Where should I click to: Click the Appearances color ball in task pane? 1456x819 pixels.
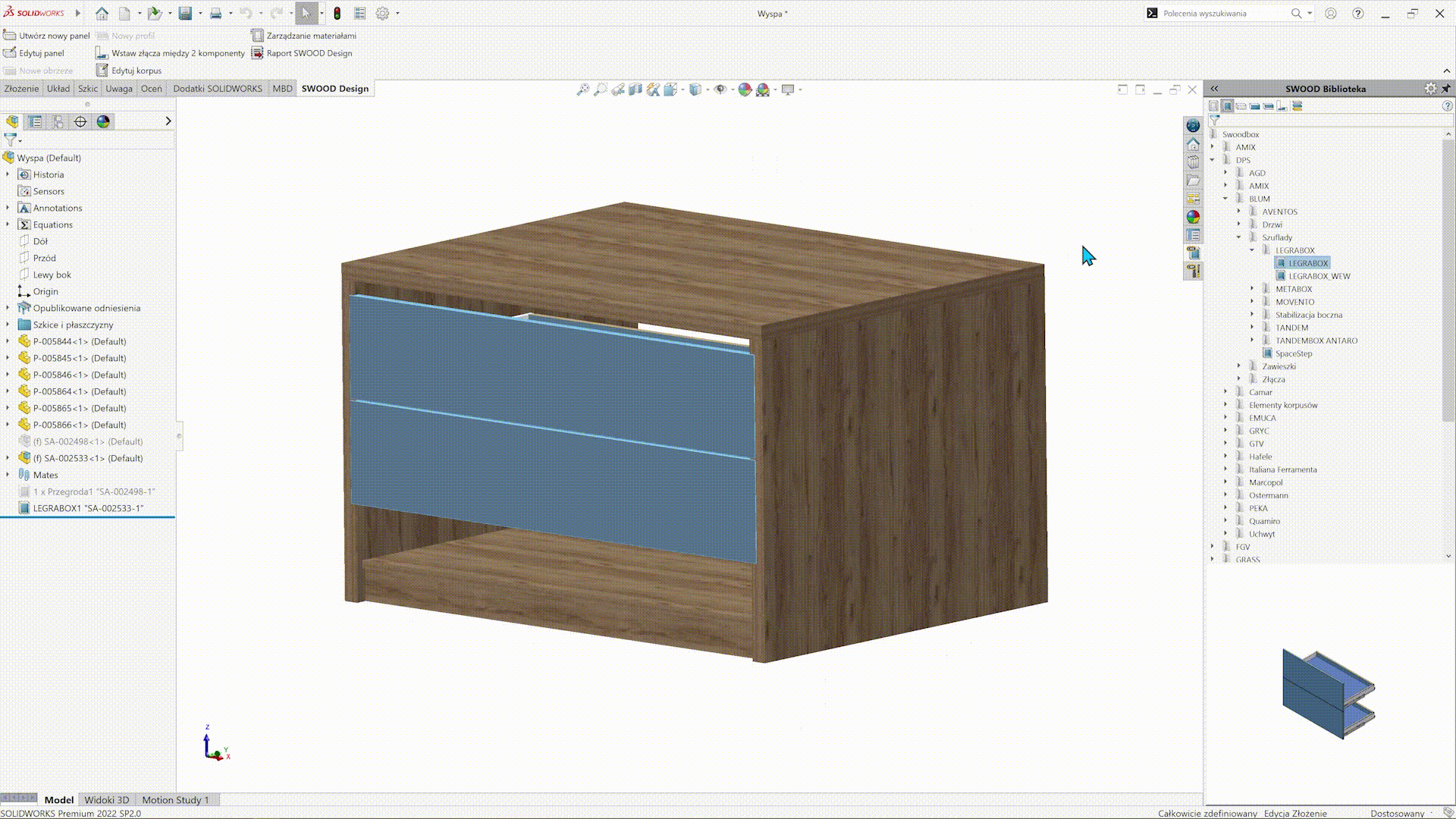pyautogui.click(x=1193, y=217)
